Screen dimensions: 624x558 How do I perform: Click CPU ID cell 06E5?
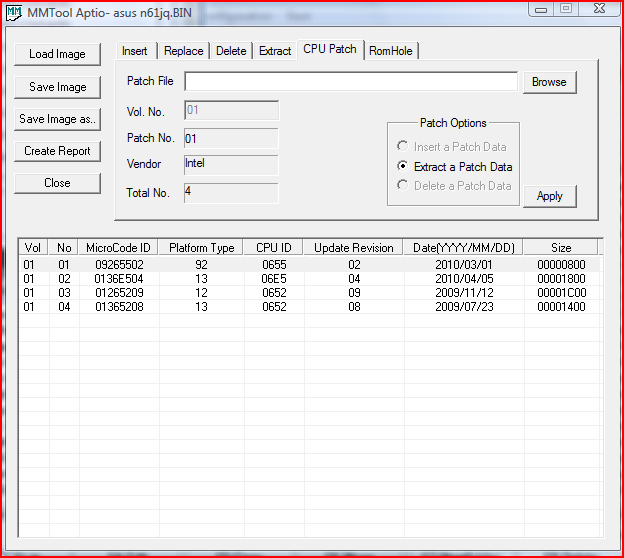274,279
